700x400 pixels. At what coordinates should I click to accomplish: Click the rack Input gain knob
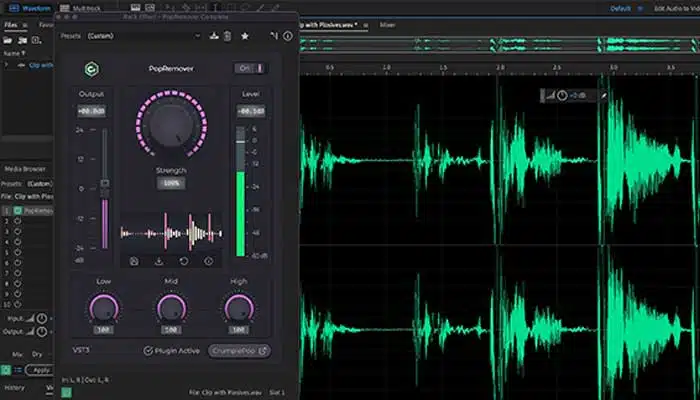pos(42,319)
